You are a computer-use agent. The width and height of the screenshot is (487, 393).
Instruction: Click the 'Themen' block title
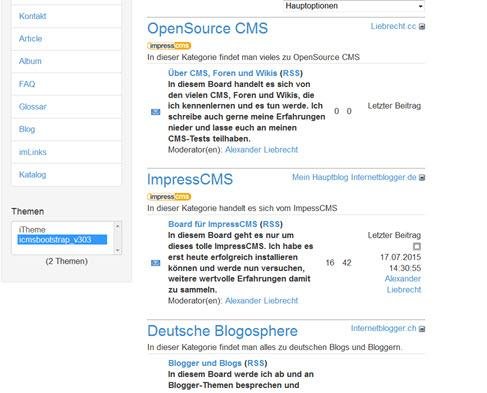28,211
